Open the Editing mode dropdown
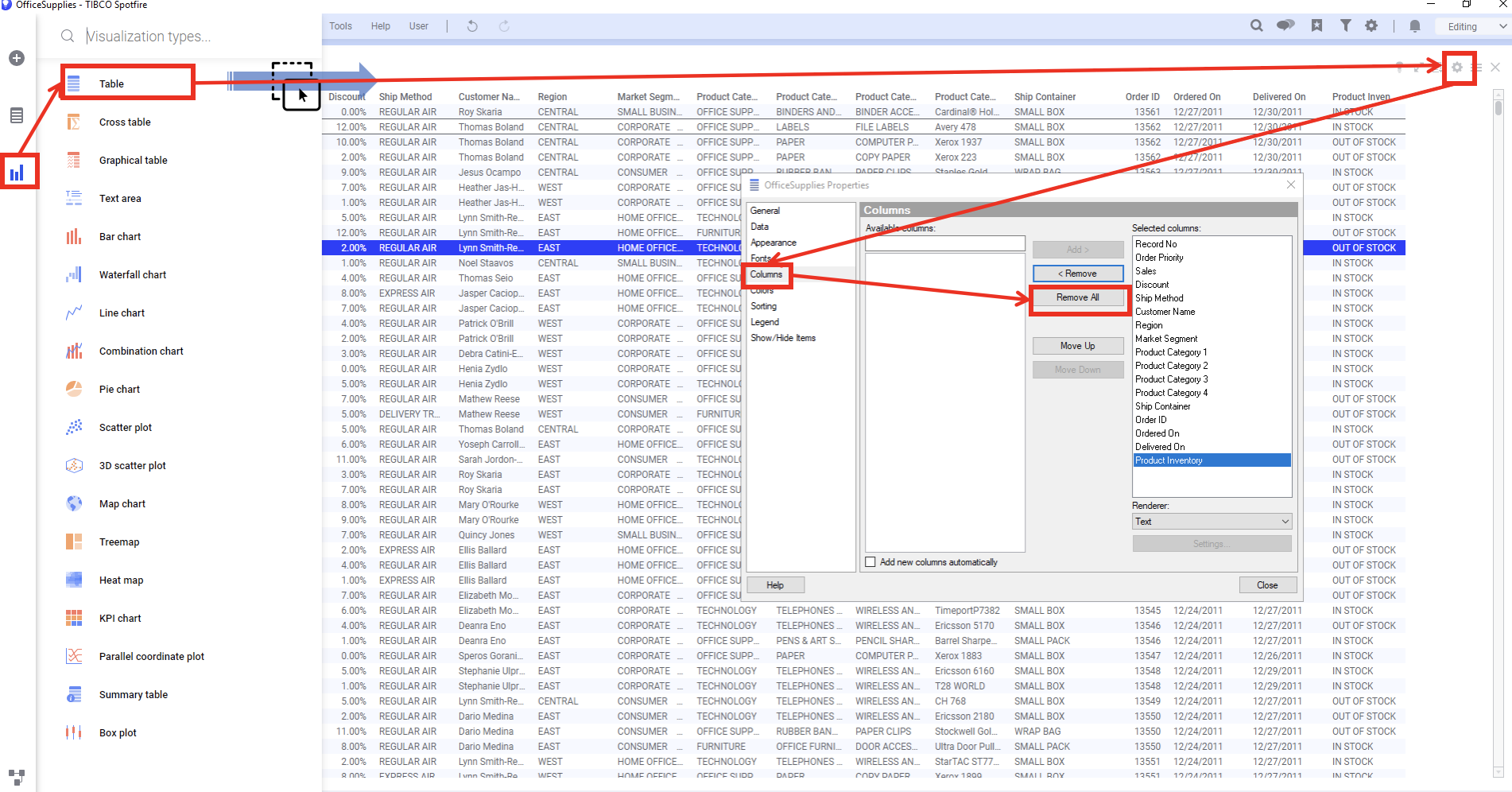 pos(1474,26)
